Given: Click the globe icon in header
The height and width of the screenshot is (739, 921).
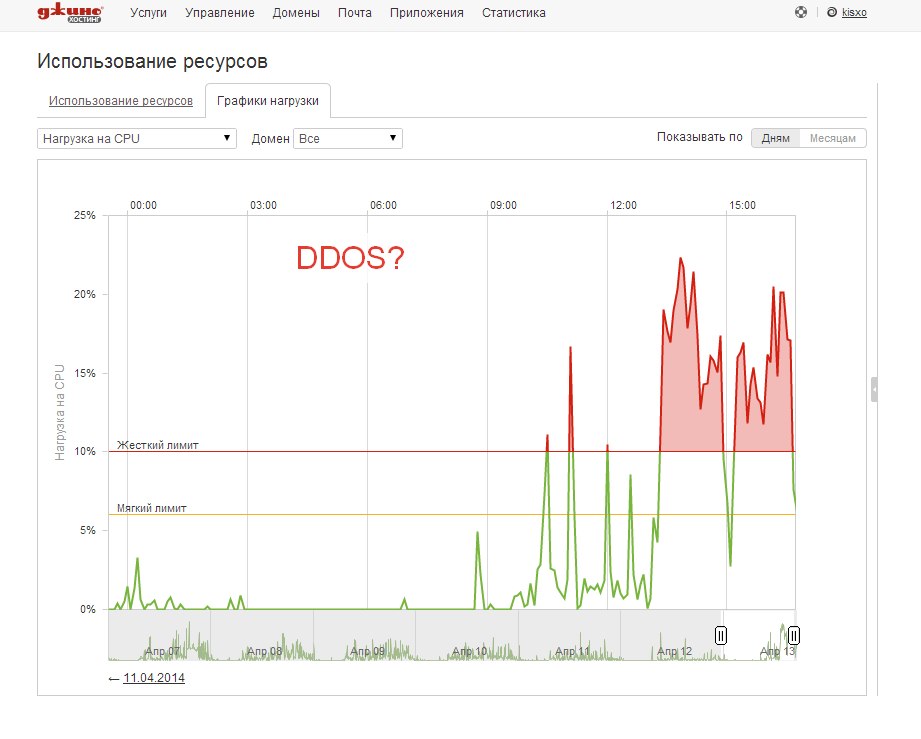Looking at the screenshot, I should point(801,12).
